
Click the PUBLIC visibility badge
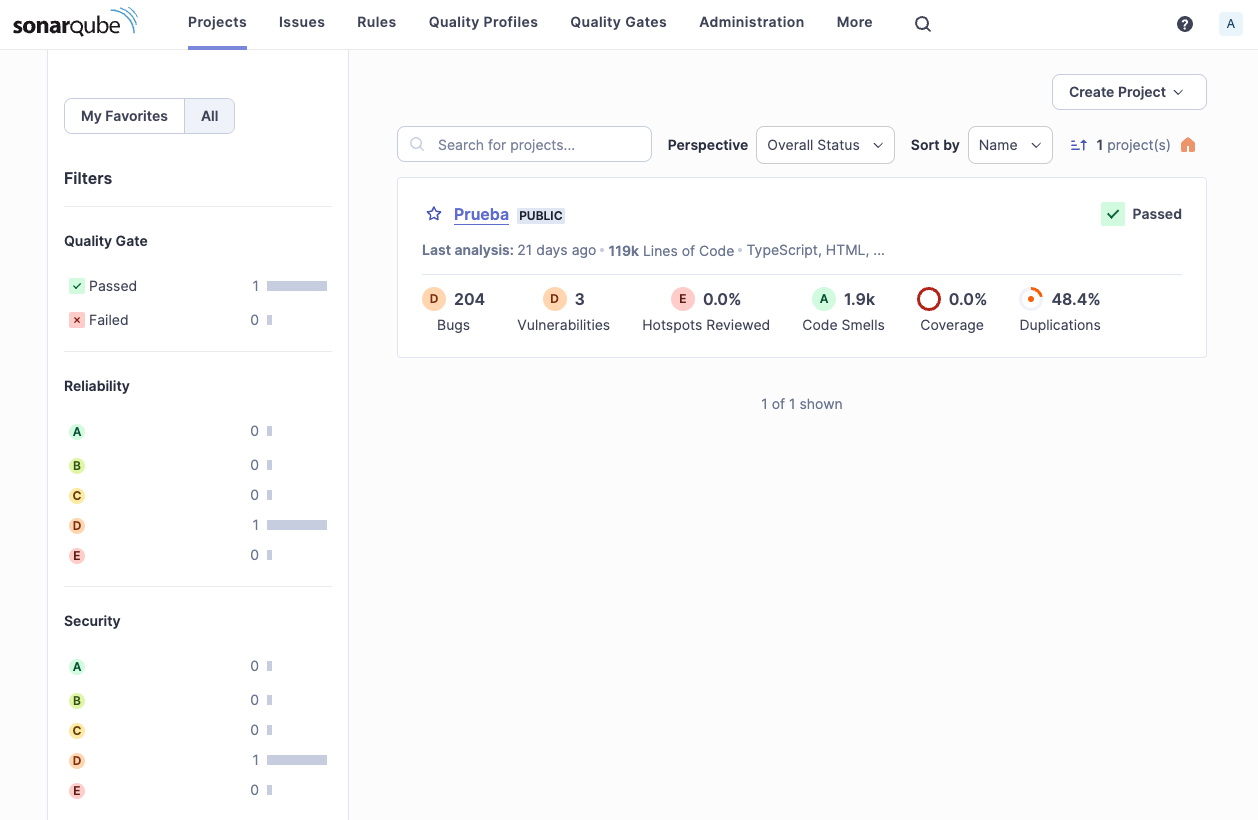point(541,215)
